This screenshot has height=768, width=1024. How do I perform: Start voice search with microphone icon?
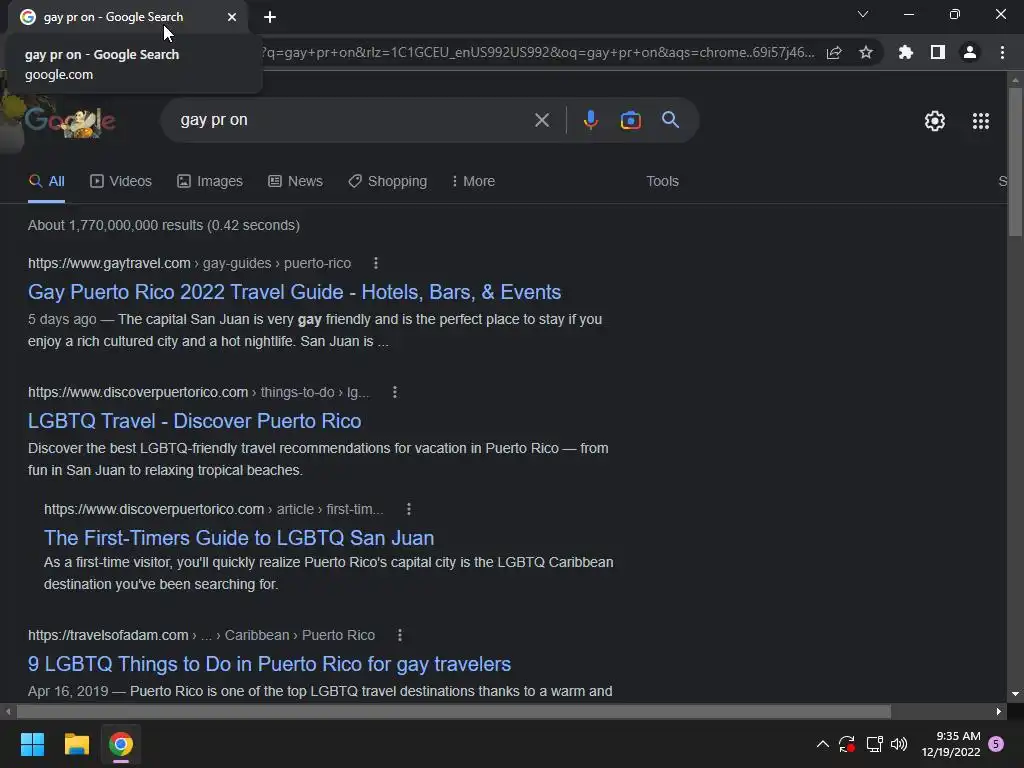pos(590,120)
